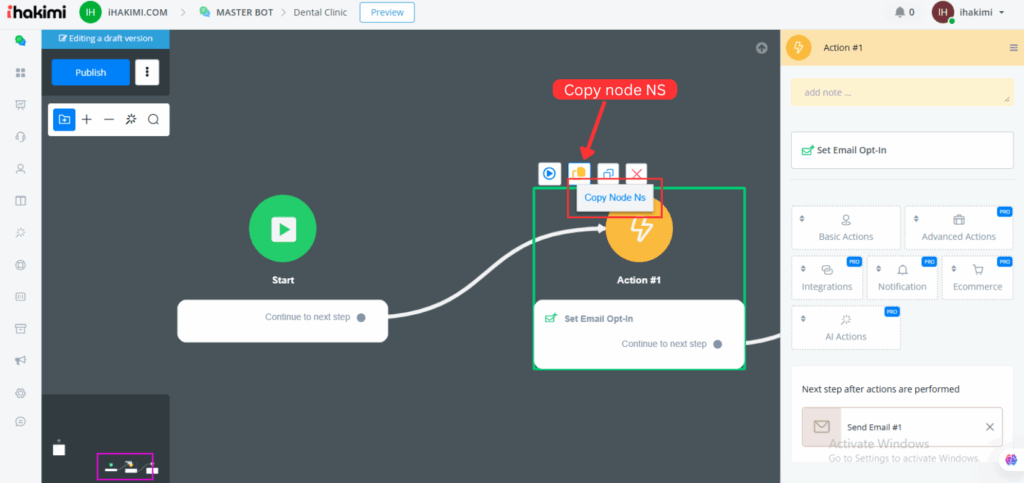Click the Publish button

click(x=91, y=72)
